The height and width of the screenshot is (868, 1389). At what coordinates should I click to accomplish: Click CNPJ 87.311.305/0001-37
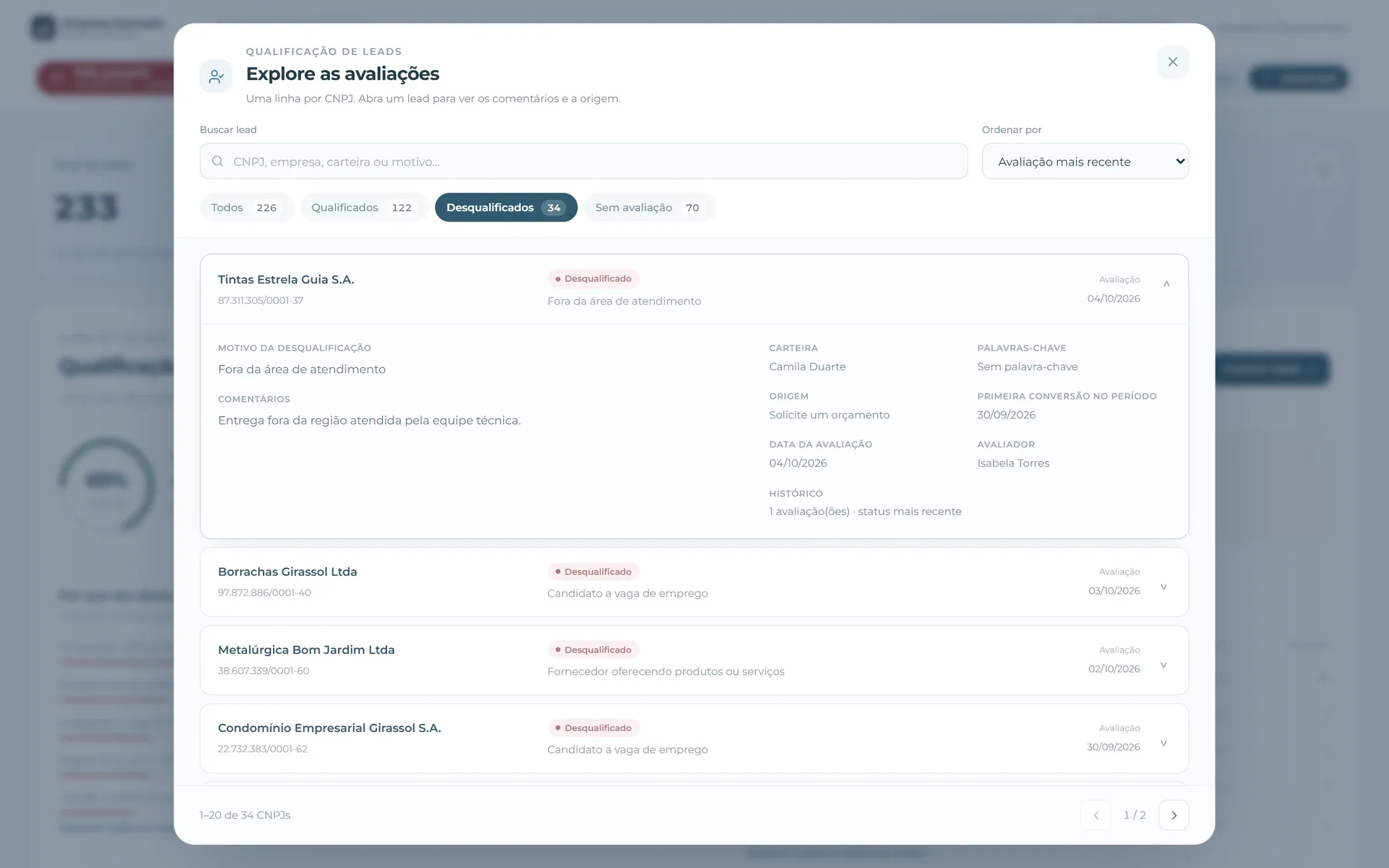(x=260, y=300)
